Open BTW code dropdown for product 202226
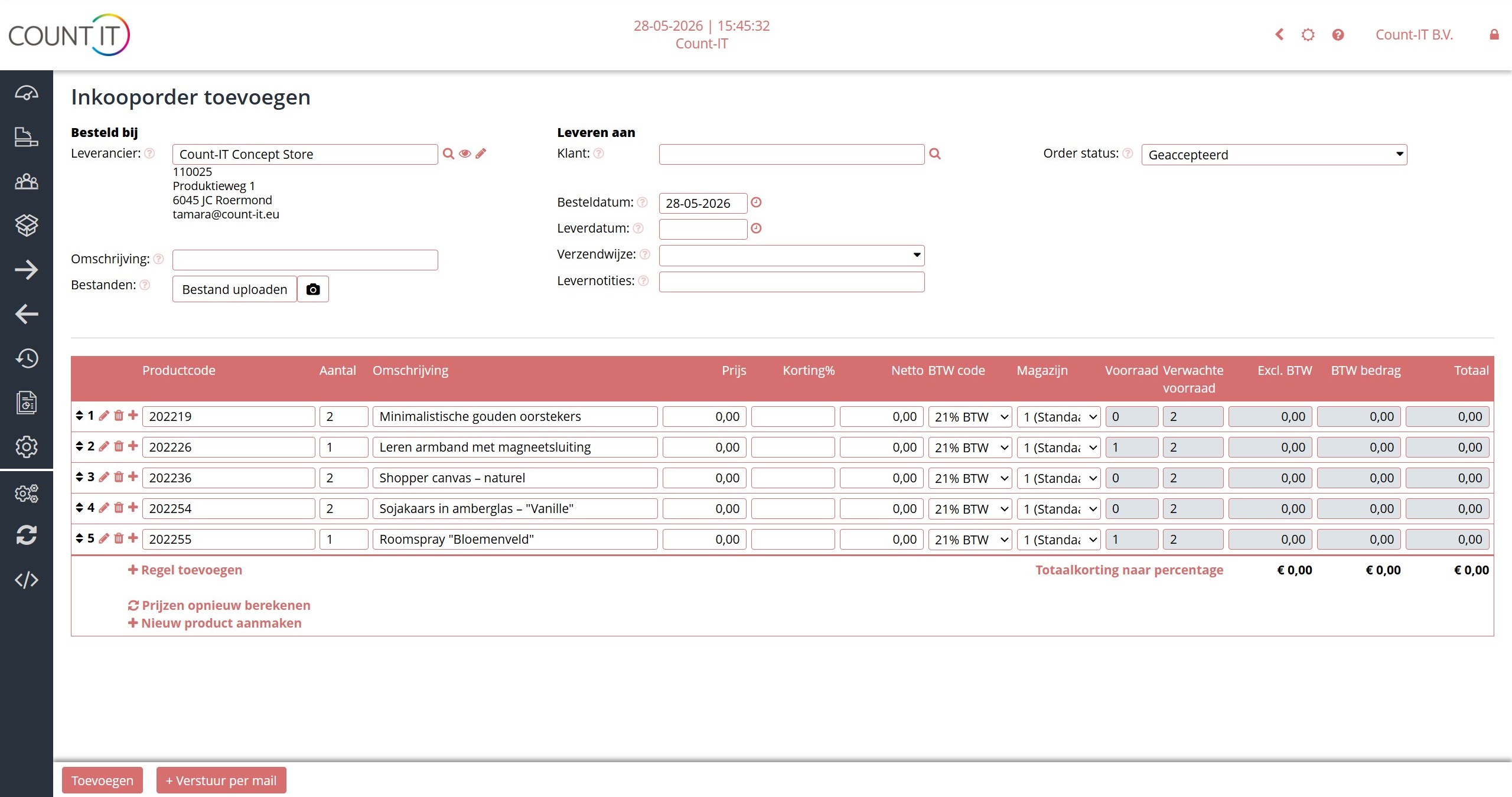The width and height of the screenshot is (1512, 797). [970, 448]
